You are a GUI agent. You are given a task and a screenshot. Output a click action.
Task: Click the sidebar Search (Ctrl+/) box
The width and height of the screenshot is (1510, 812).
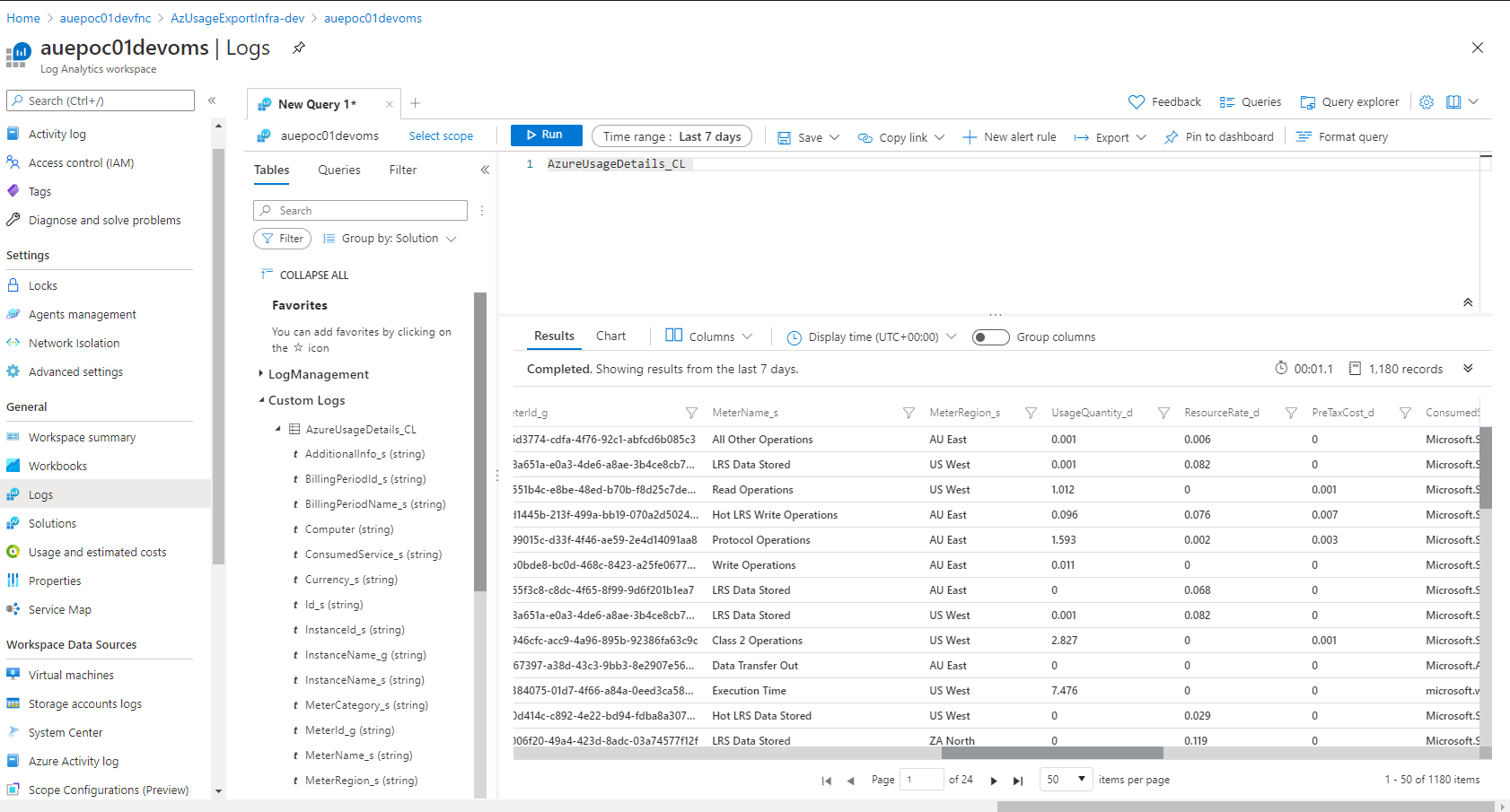[101, 100]
